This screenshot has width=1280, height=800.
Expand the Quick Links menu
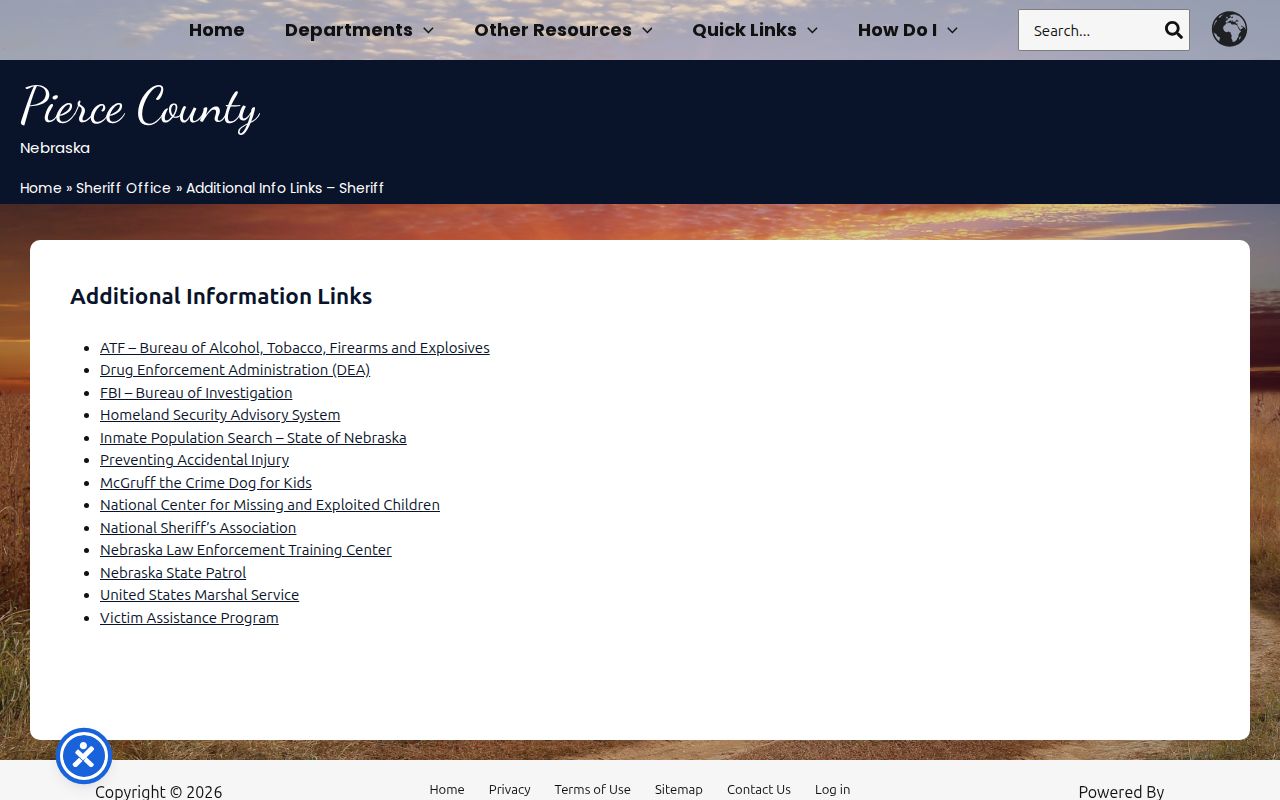point(755,30)
